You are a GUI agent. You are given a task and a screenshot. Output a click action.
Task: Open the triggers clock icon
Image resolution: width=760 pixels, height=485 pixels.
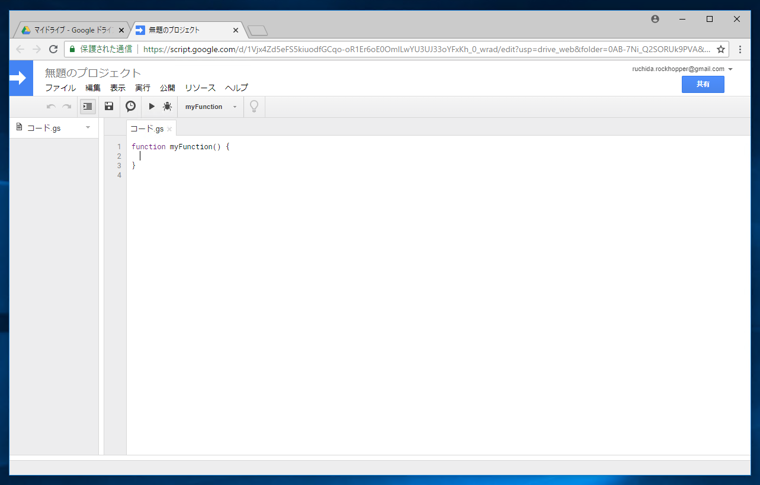point(130,106)
